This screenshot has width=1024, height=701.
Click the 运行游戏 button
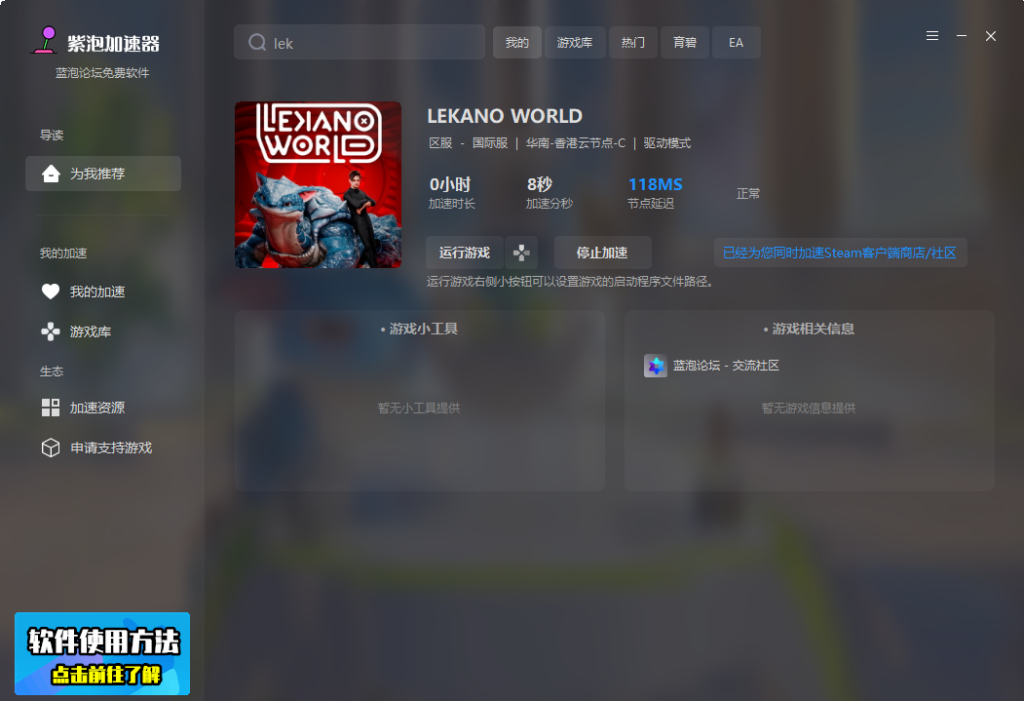(464, 253)
